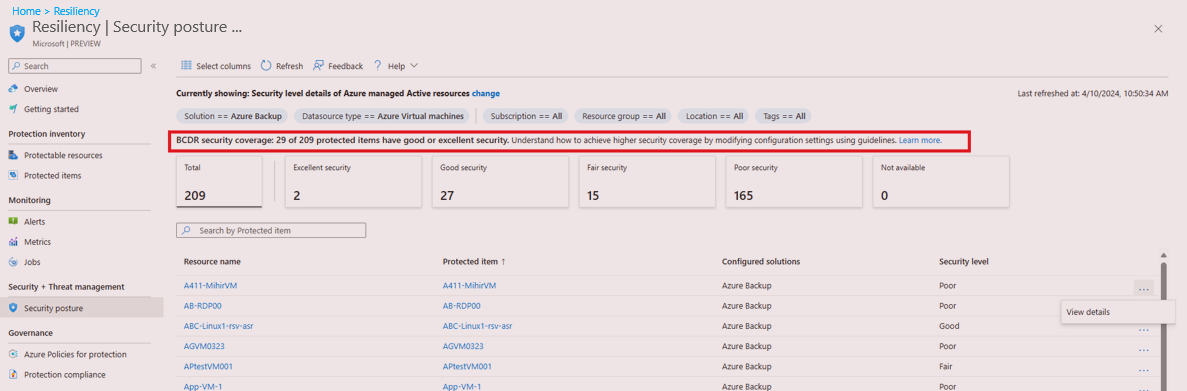Viewport: 1187px width, 391px height.
Task: Click Search by Protected item field
Action: coord(271,230)
